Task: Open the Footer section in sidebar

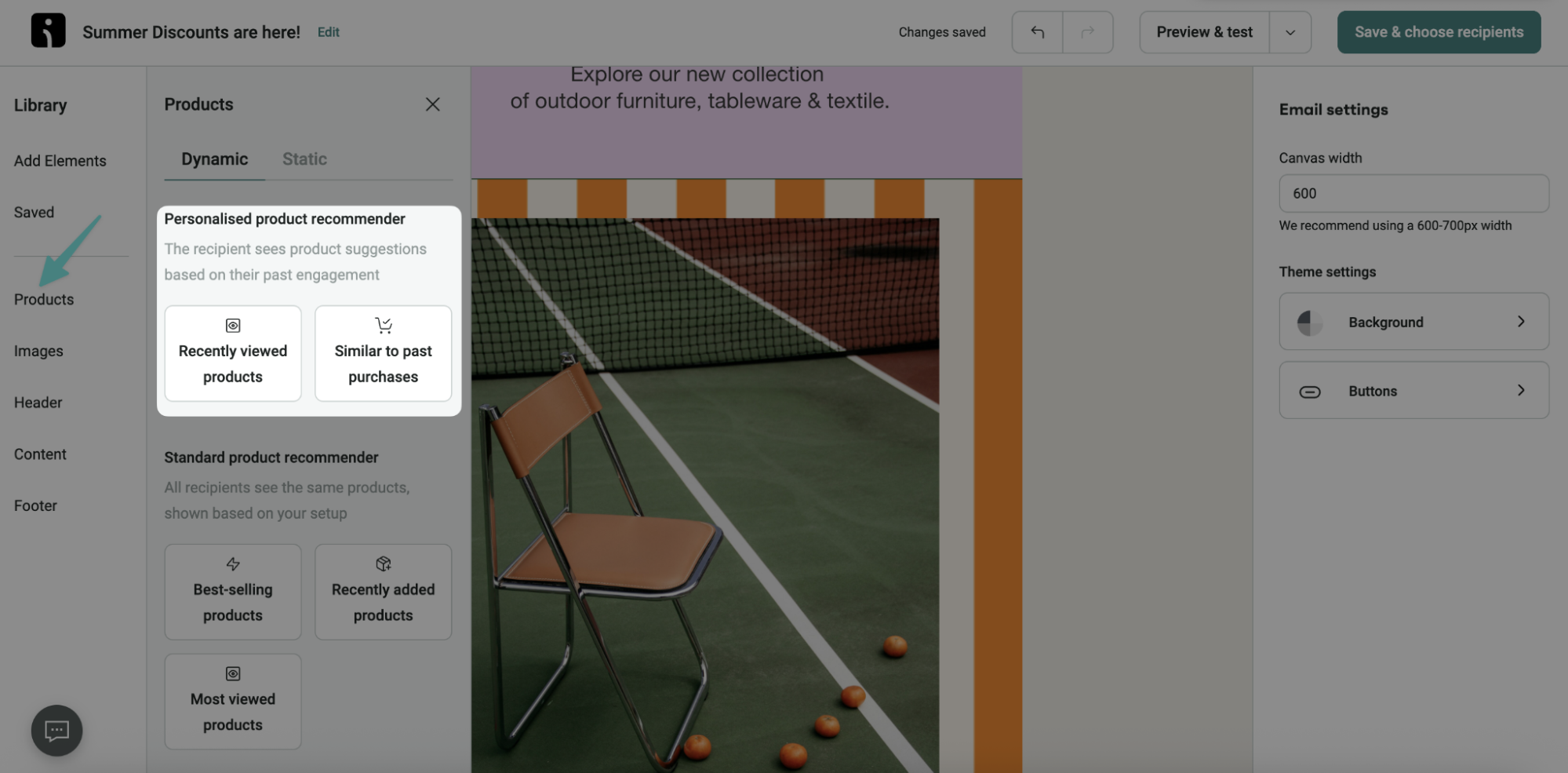Action: pyautogui.click(x=35, y=505)
